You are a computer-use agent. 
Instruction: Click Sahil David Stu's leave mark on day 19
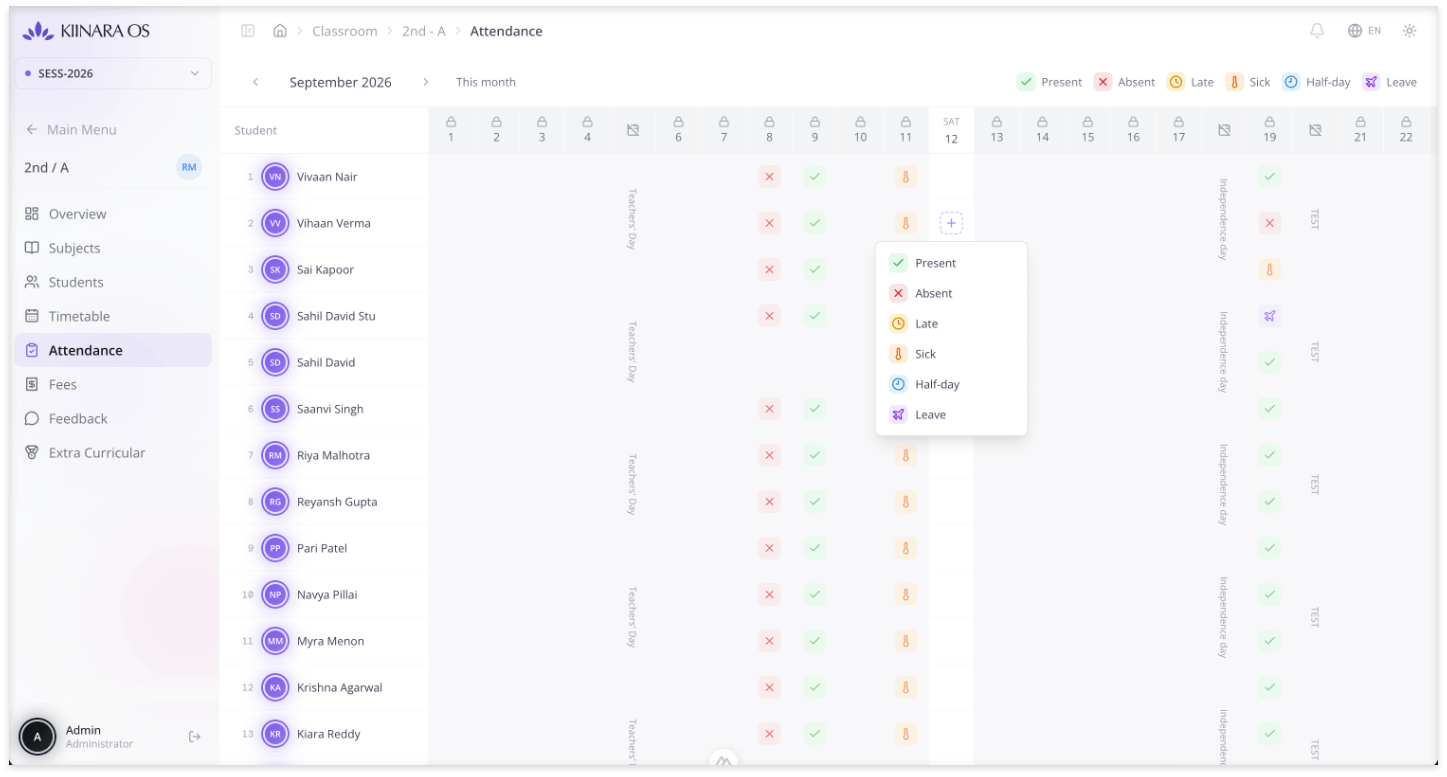1269,316
